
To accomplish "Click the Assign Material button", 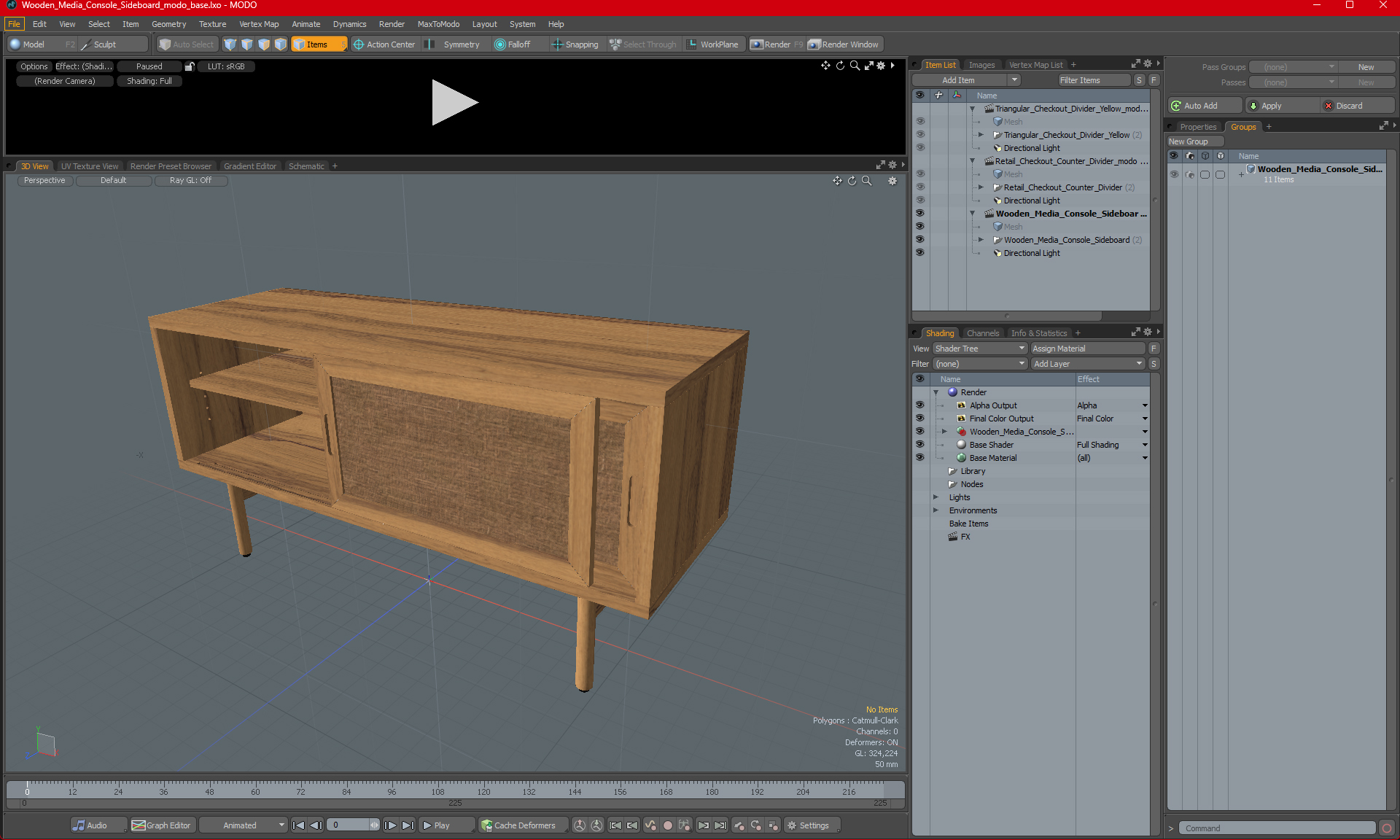I will click(x=1087, y=349).
